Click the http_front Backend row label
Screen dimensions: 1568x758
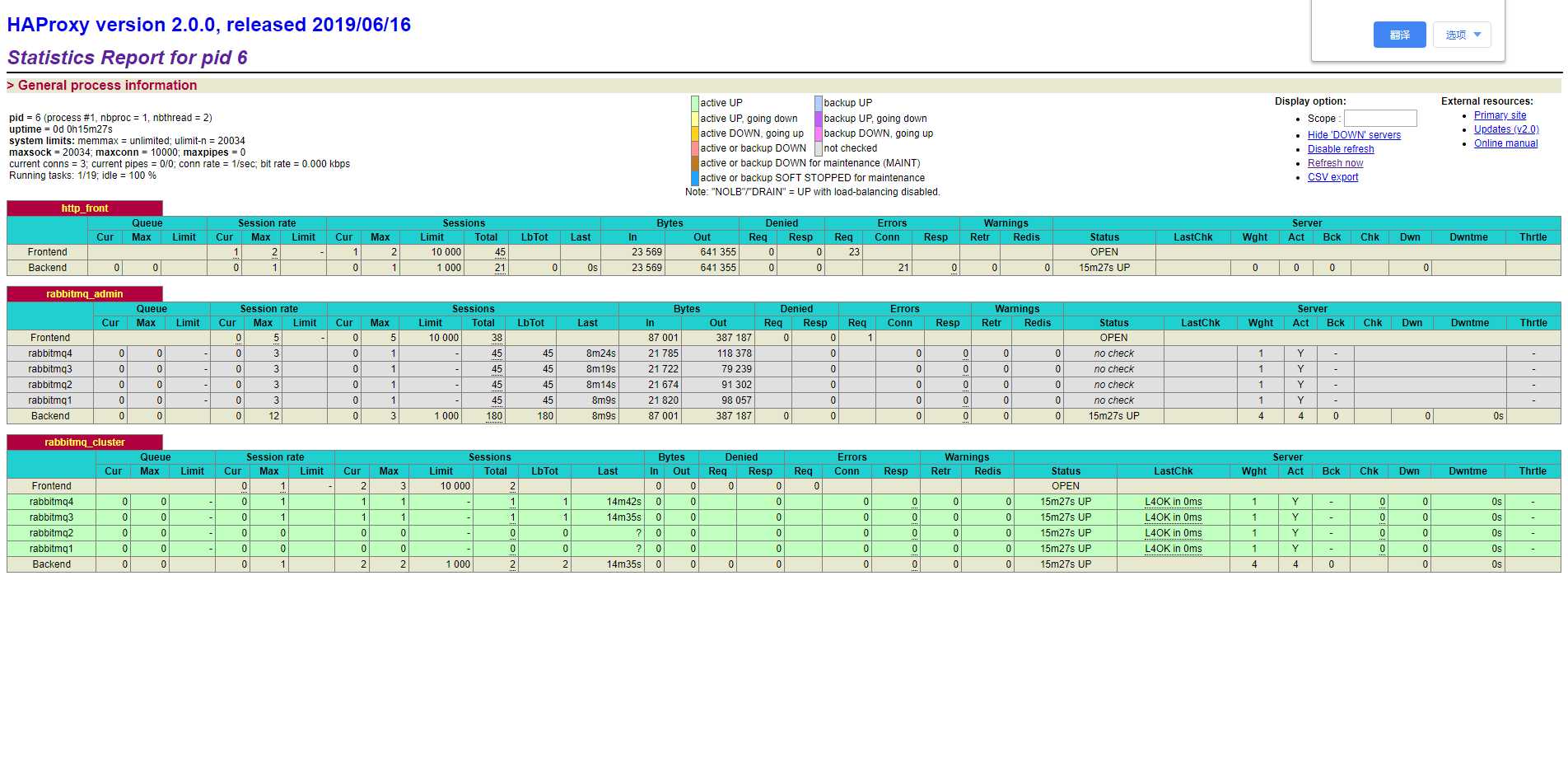click(x=48, y=268)
